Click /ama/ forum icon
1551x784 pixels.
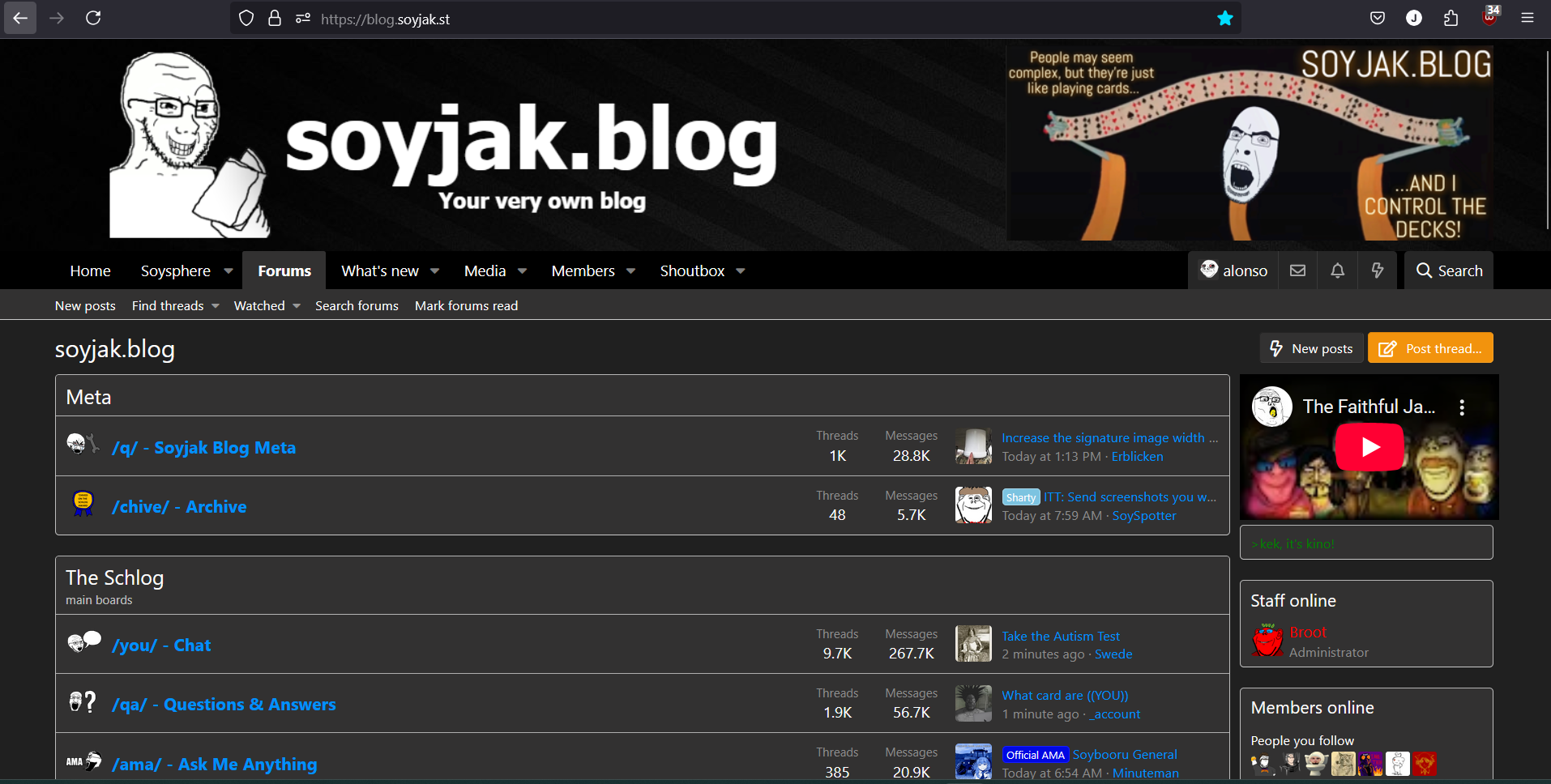[83, 761]
